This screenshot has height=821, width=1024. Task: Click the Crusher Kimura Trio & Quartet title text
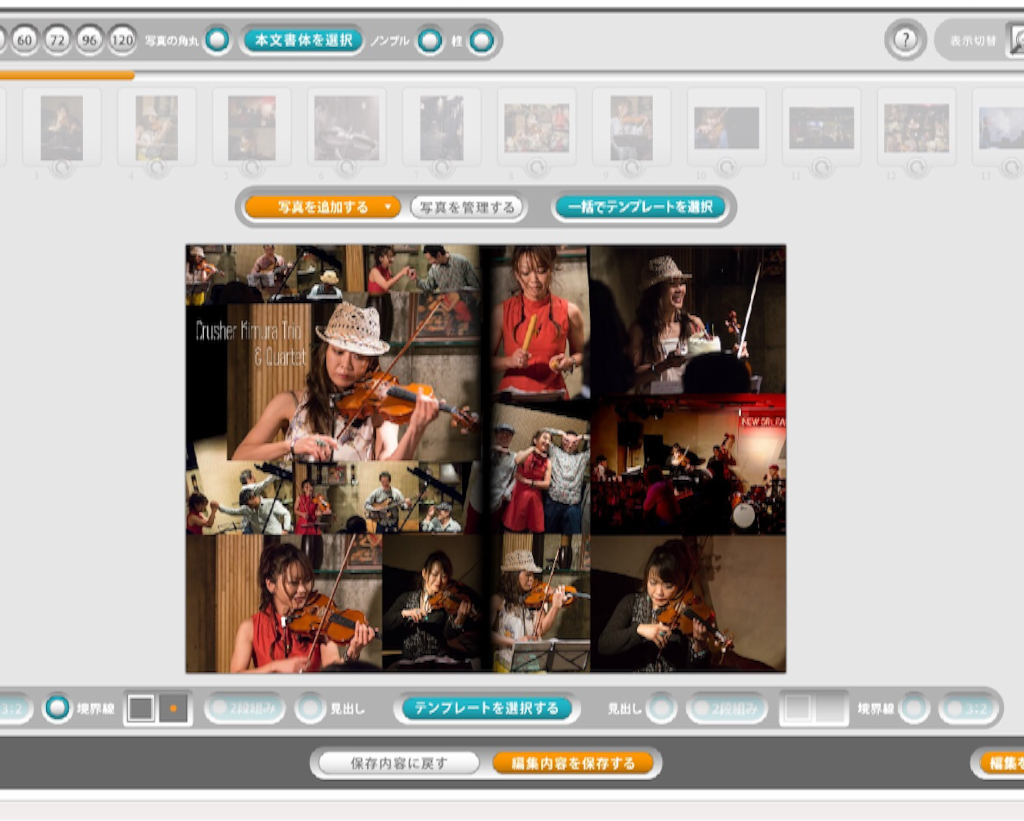point(251,344)
